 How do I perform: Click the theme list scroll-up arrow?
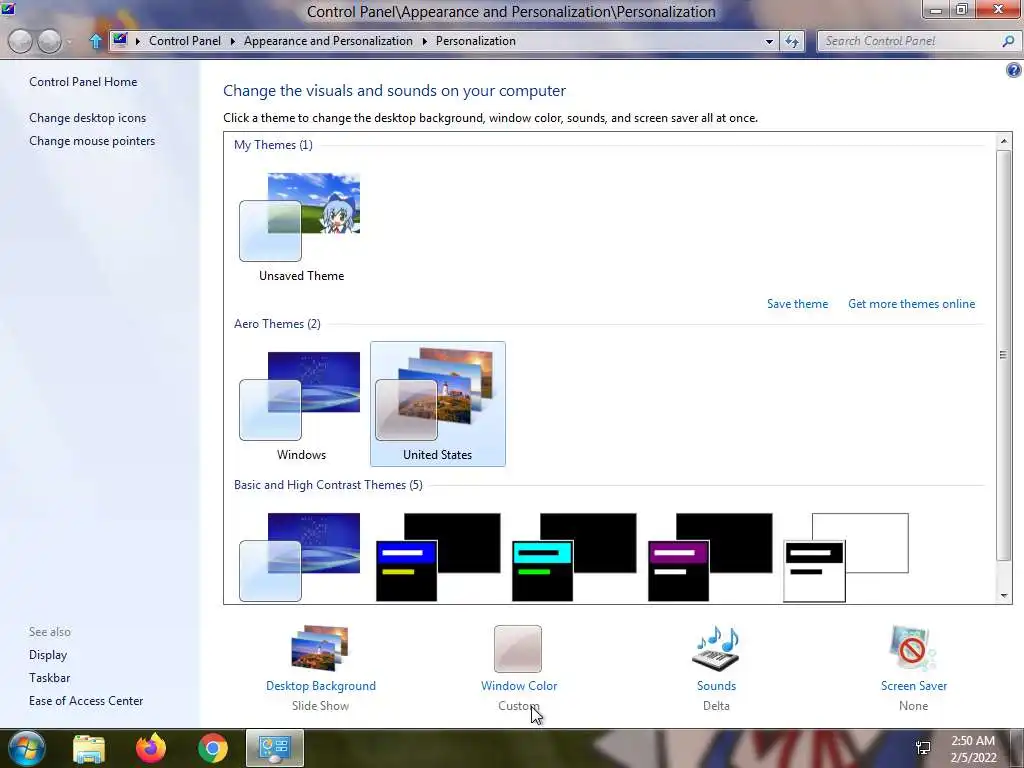[1004, 140]
